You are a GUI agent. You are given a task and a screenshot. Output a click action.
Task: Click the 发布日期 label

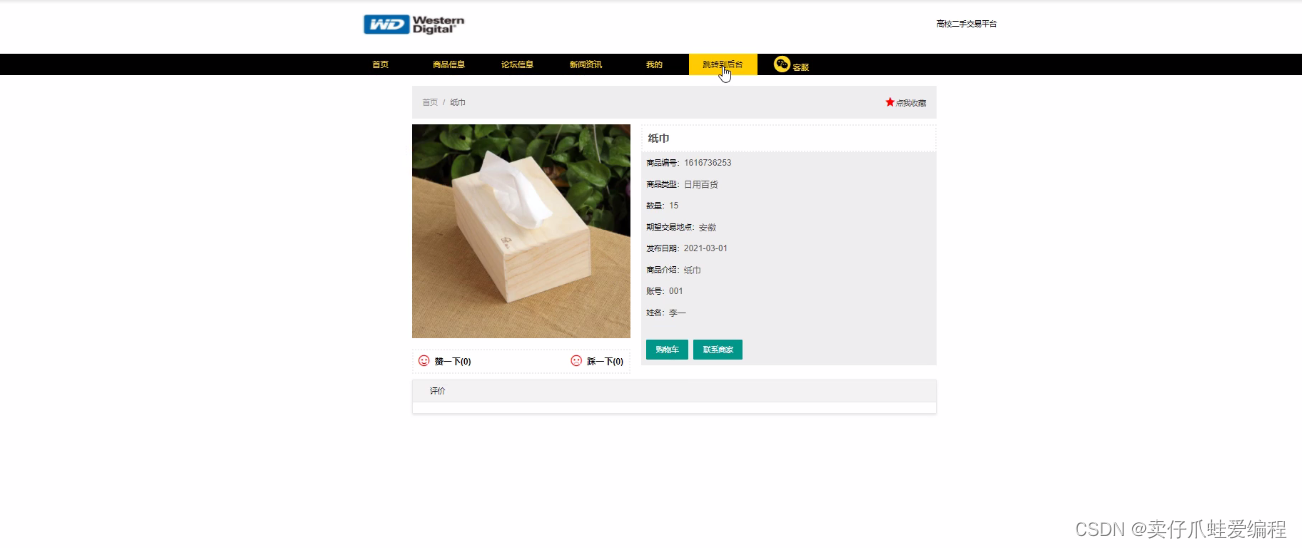coord(662,249)
